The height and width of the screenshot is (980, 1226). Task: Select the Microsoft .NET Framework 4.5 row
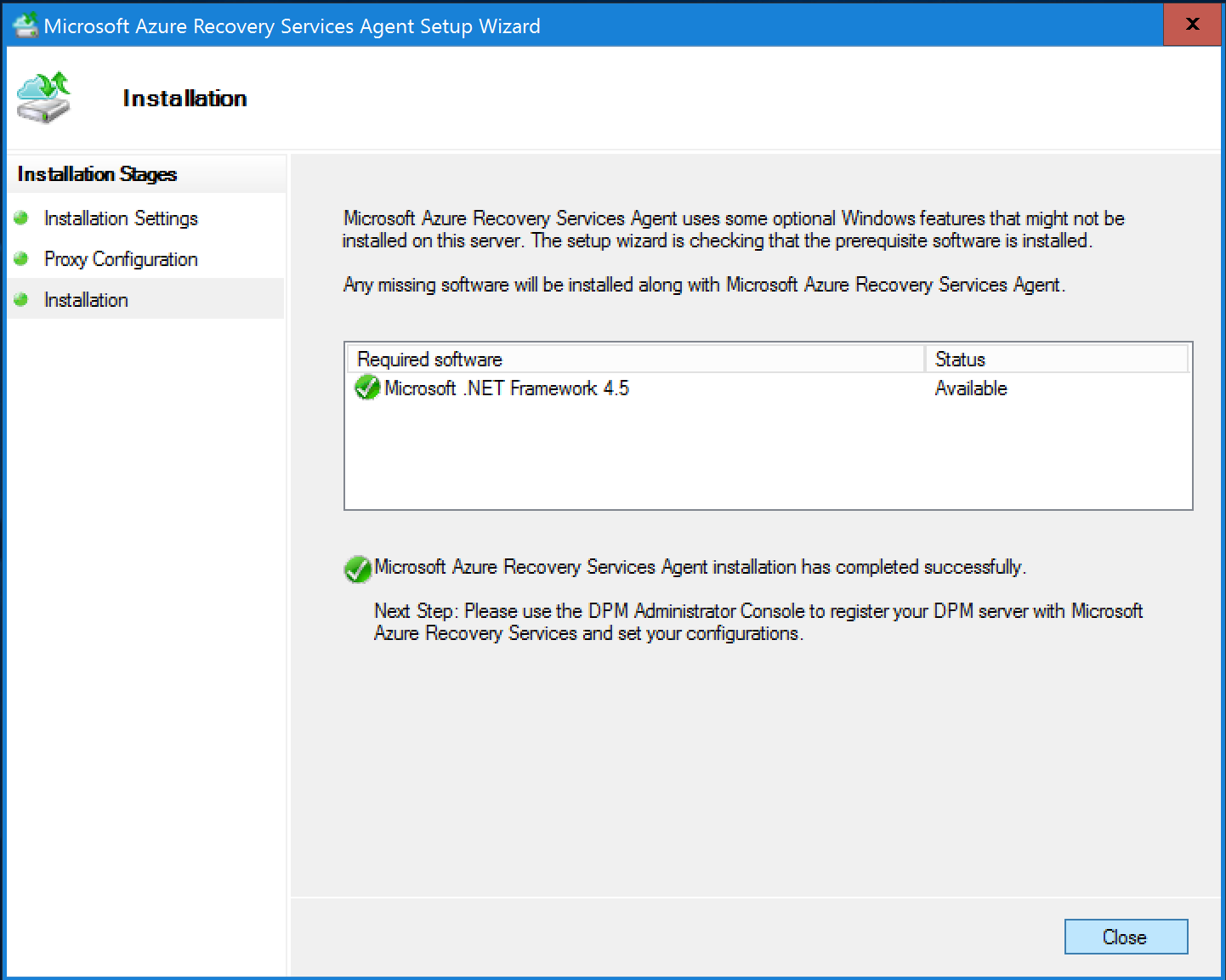pyautogui.click(x=768, y=388)
